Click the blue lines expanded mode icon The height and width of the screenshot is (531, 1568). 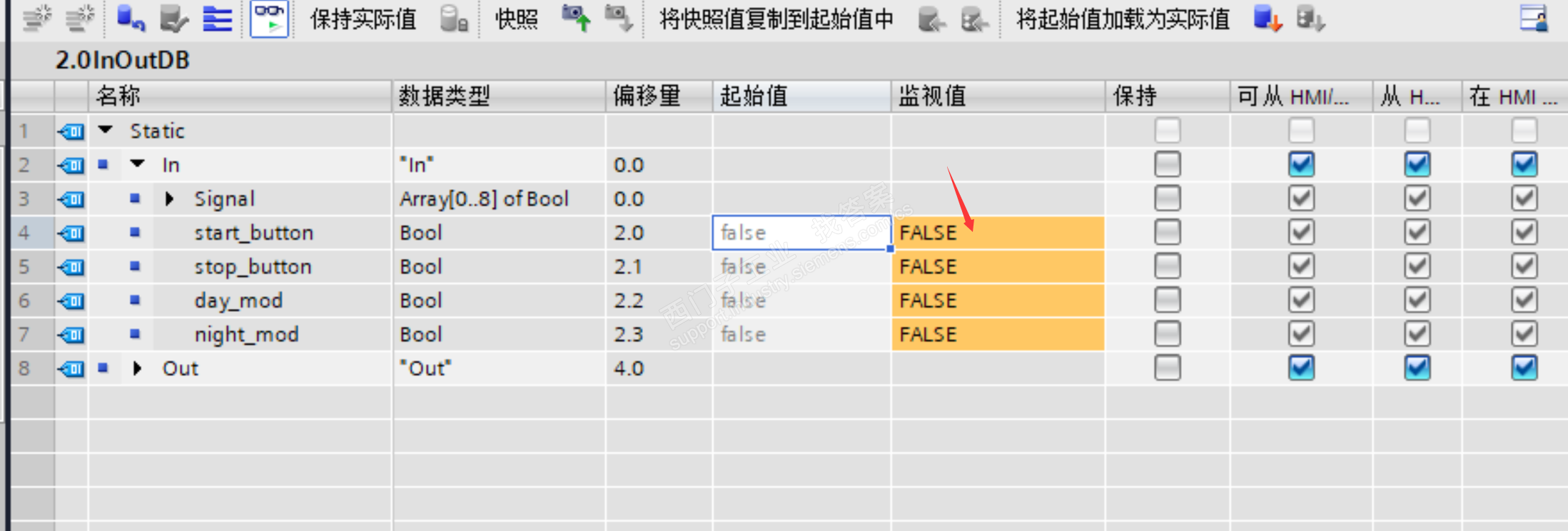click(x=217, y=19)
